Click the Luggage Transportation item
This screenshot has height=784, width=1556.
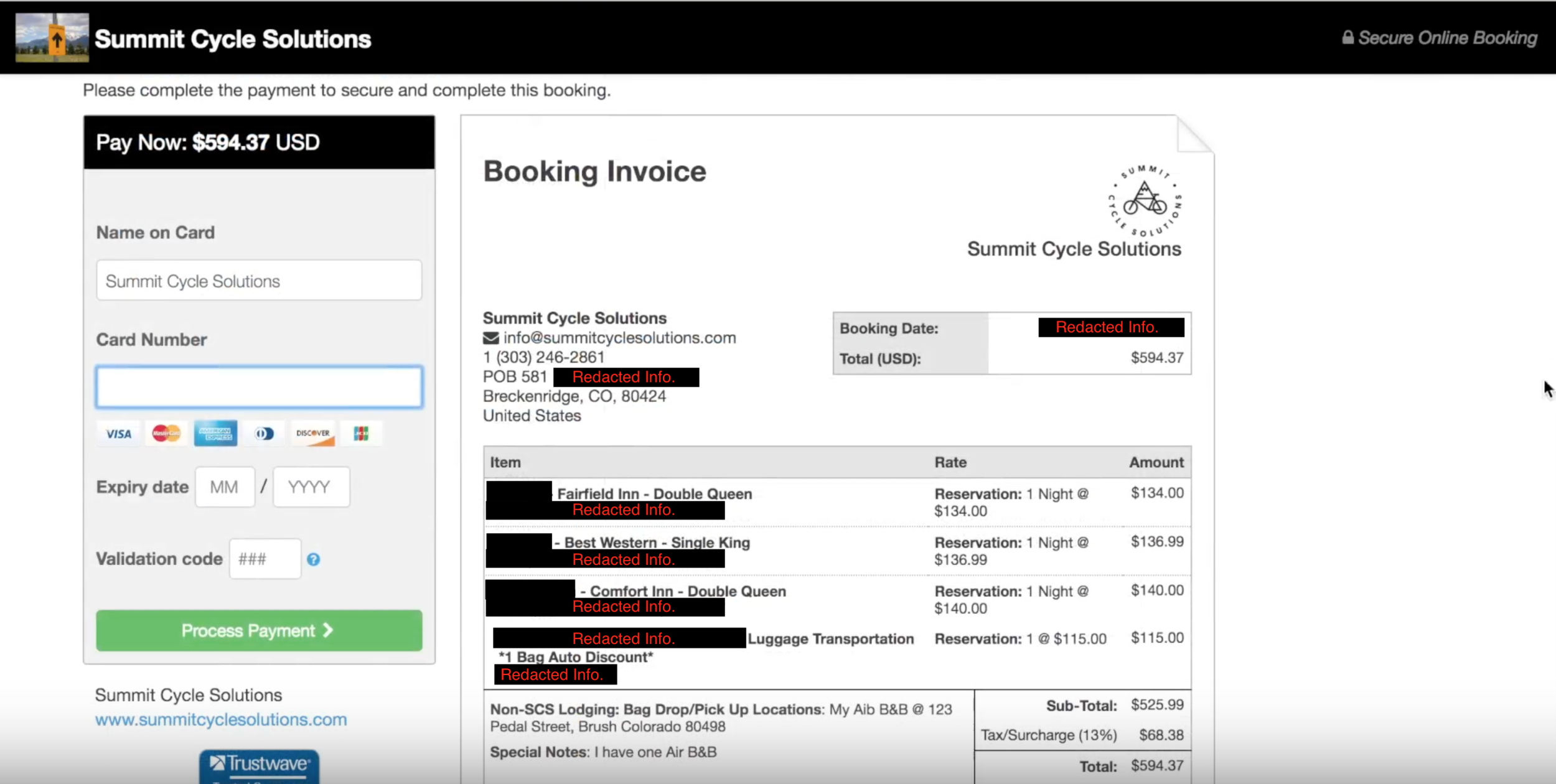pyautogui.click(x=831, y=639)
